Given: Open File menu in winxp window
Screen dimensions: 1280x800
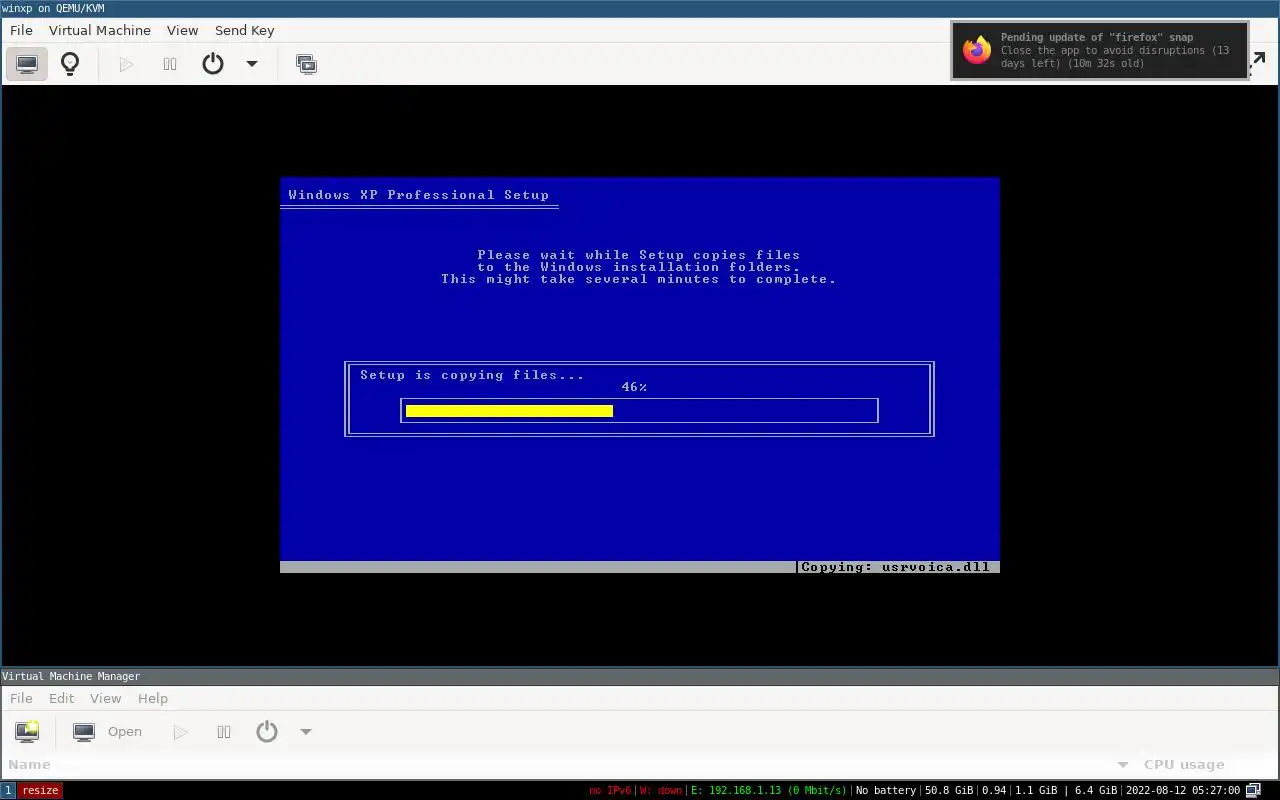Looking at the screenshot, I should [21, 30].
